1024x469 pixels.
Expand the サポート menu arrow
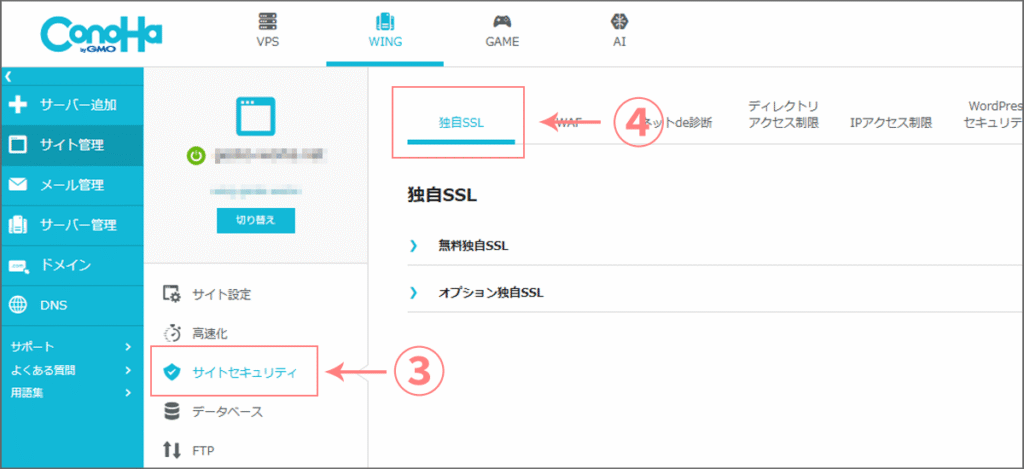128,346
